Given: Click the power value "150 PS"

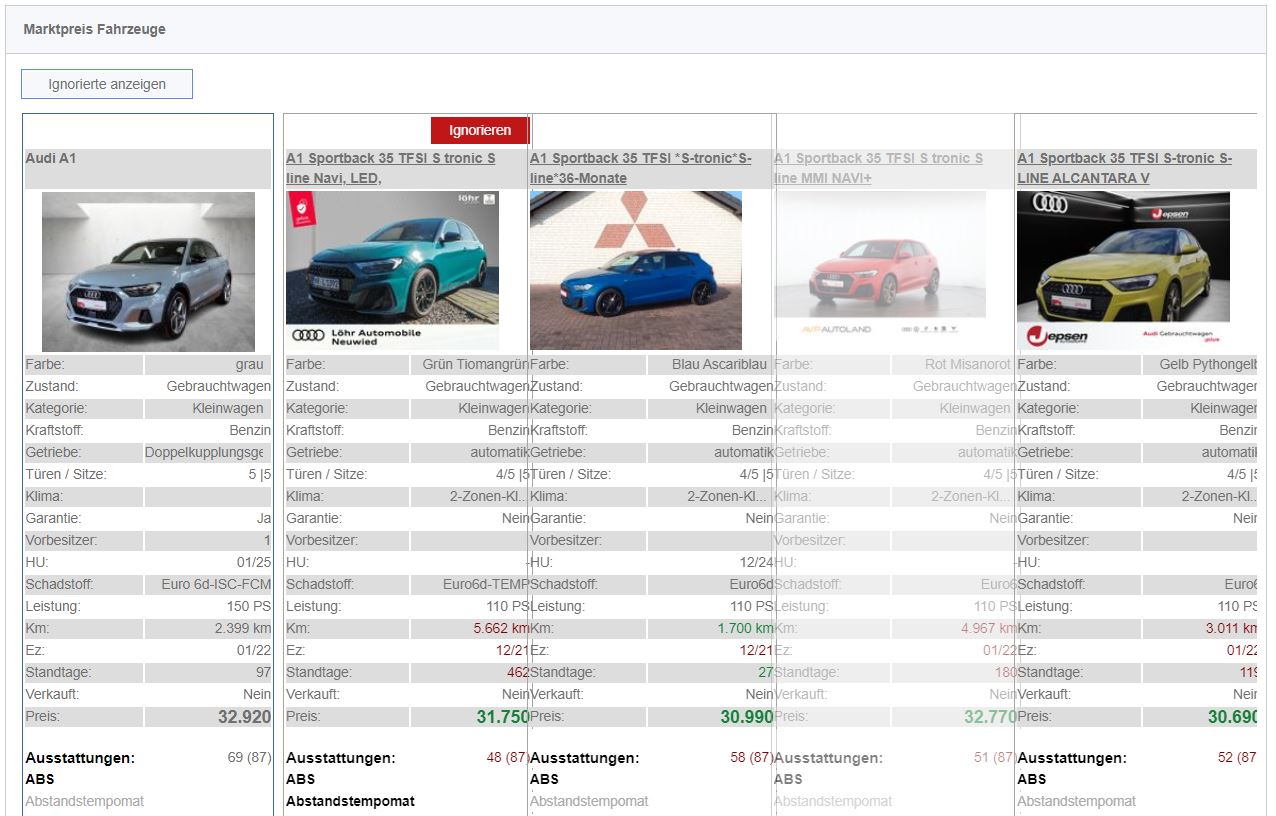Looking at the screenshot, I should coord(249,607).
